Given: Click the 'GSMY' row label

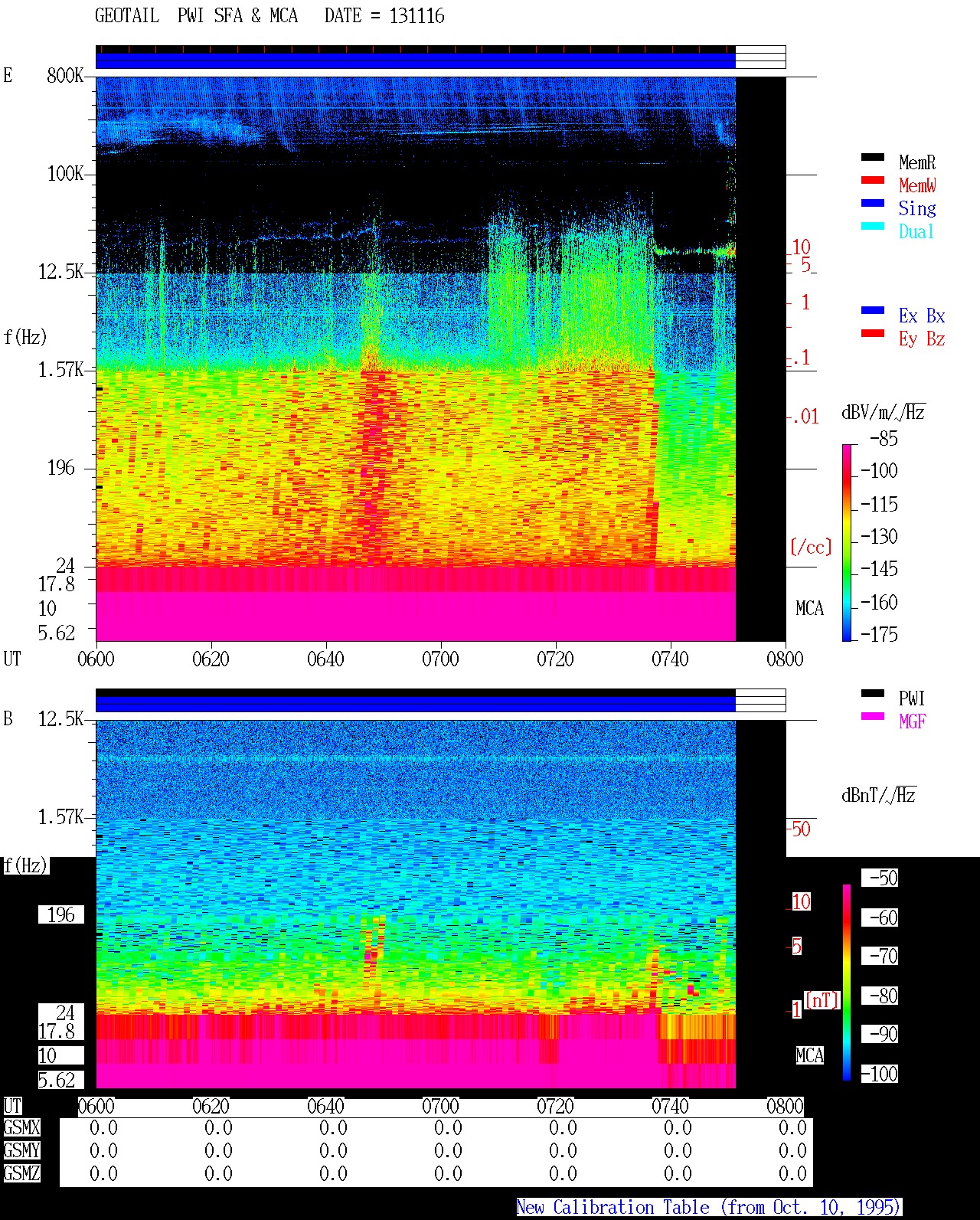Looking at the screenshot, I should (21, 1151).
